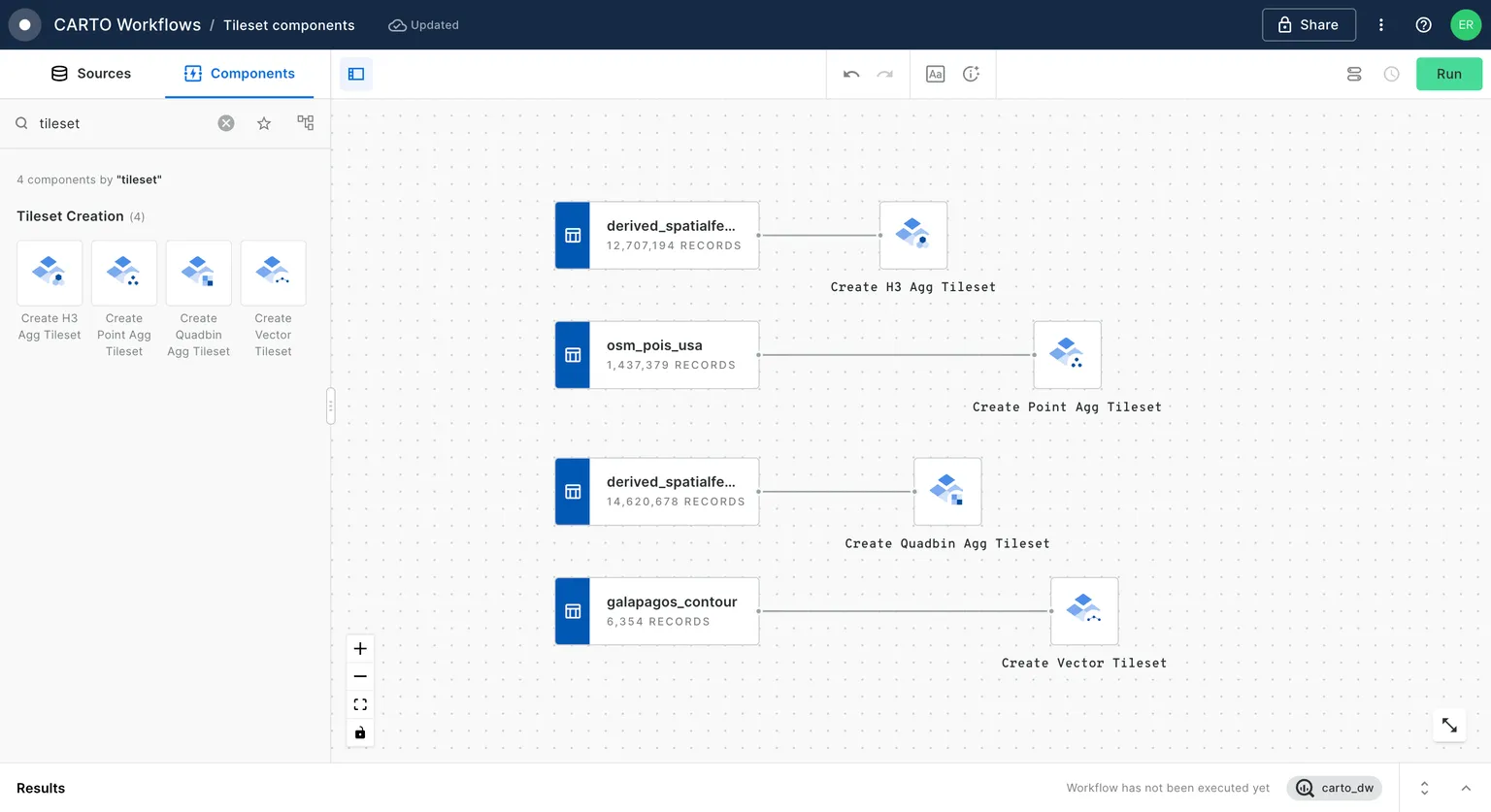1491x812 pixels.
Task: Run the workflow
Action: tap(1448, 73)
